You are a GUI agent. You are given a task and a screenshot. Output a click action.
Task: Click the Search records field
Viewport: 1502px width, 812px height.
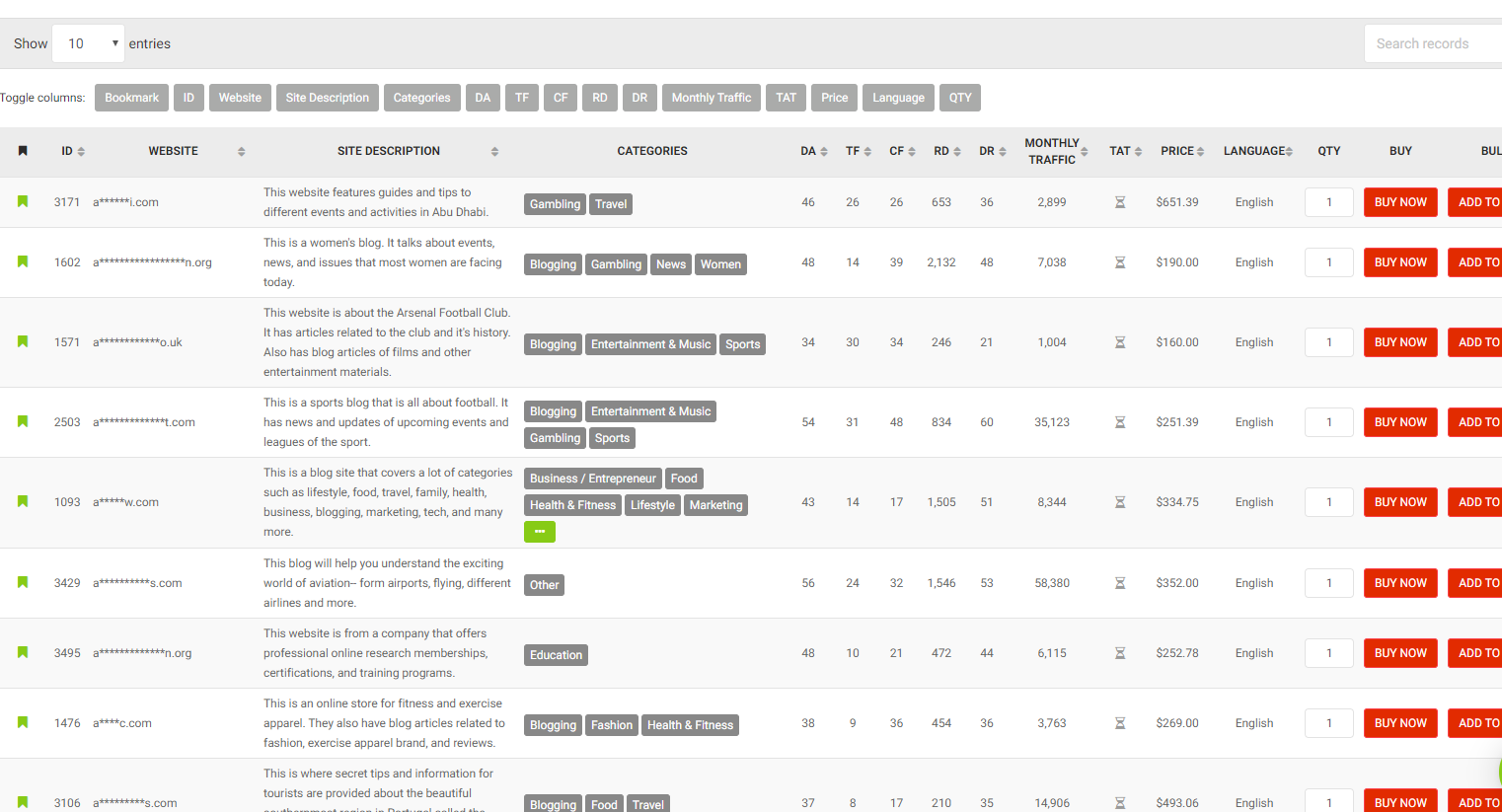point(1433,43)
